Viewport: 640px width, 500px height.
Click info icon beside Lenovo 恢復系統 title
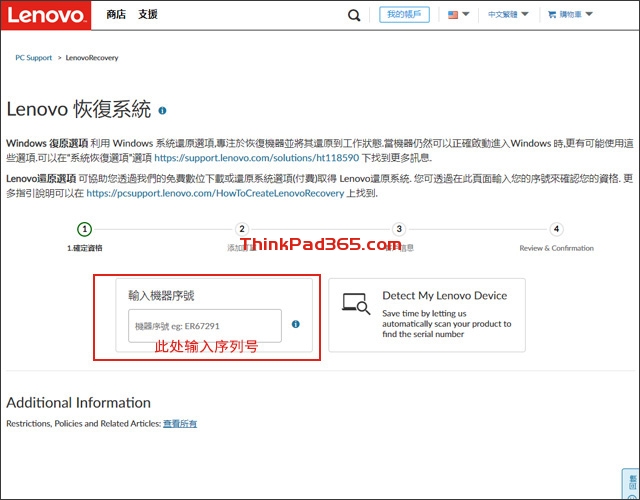(162, 111)
